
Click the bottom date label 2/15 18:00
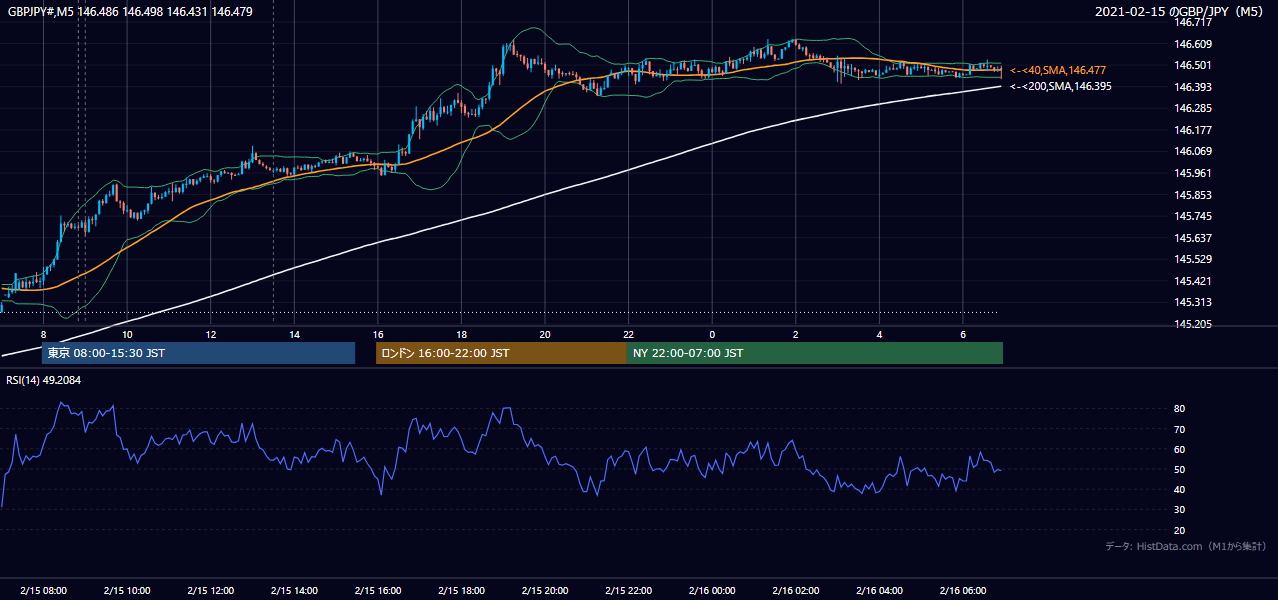[461, 591]
